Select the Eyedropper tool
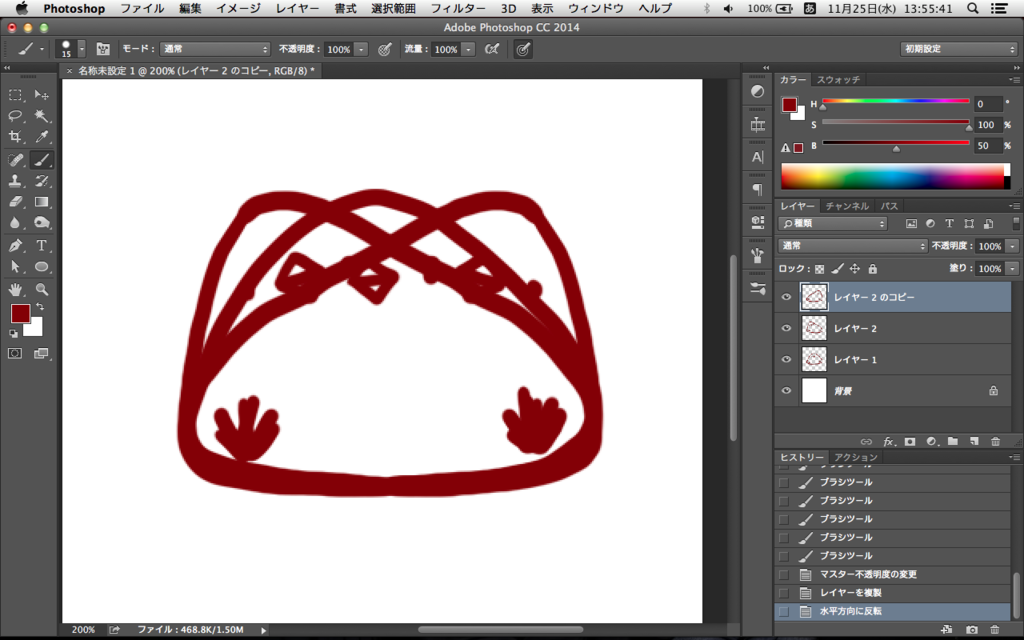 point(41,137)
